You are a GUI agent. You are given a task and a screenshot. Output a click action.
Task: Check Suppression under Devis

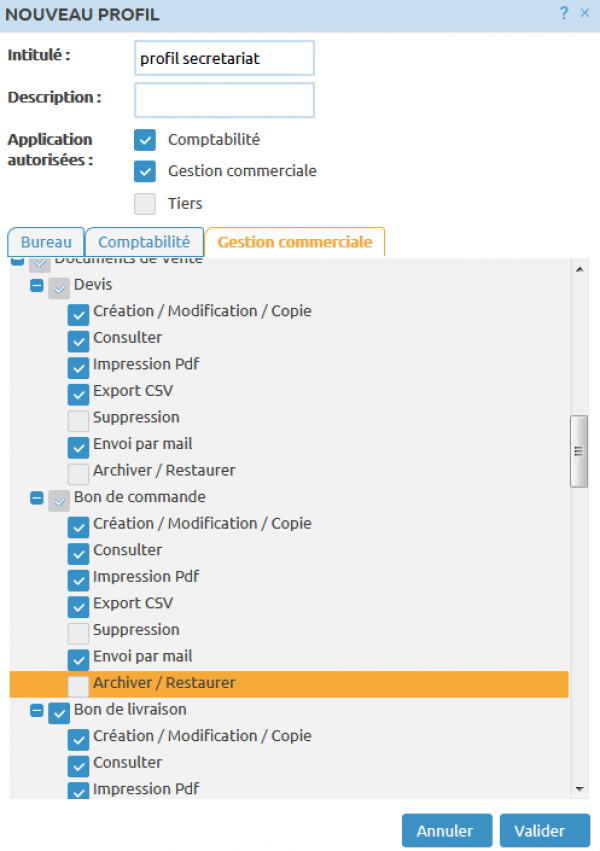pos(78,419)
